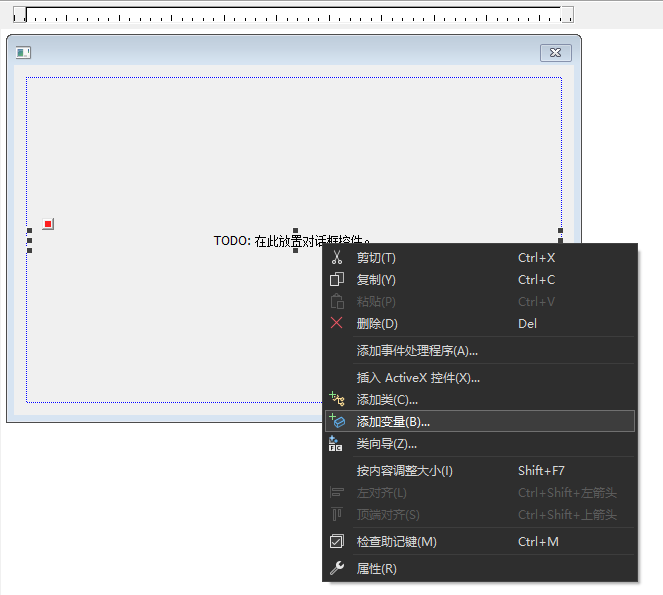Choose 剪切(T) from the context menu
The width and height of the screenshot is (663, 595).
480,258
